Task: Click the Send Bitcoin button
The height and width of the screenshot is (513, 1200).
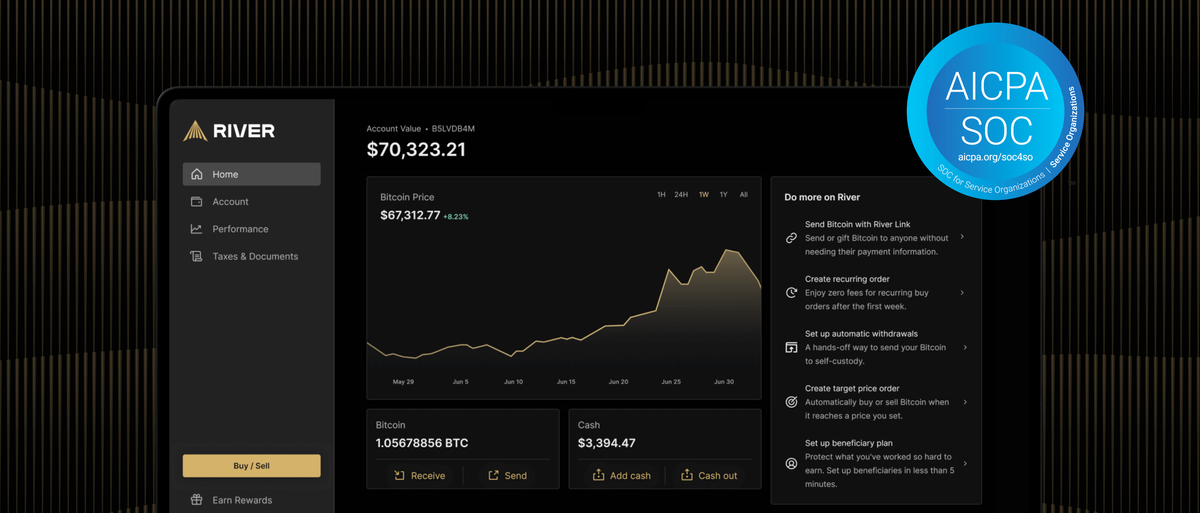Action: pyautogui.click(x=507, y=476)
